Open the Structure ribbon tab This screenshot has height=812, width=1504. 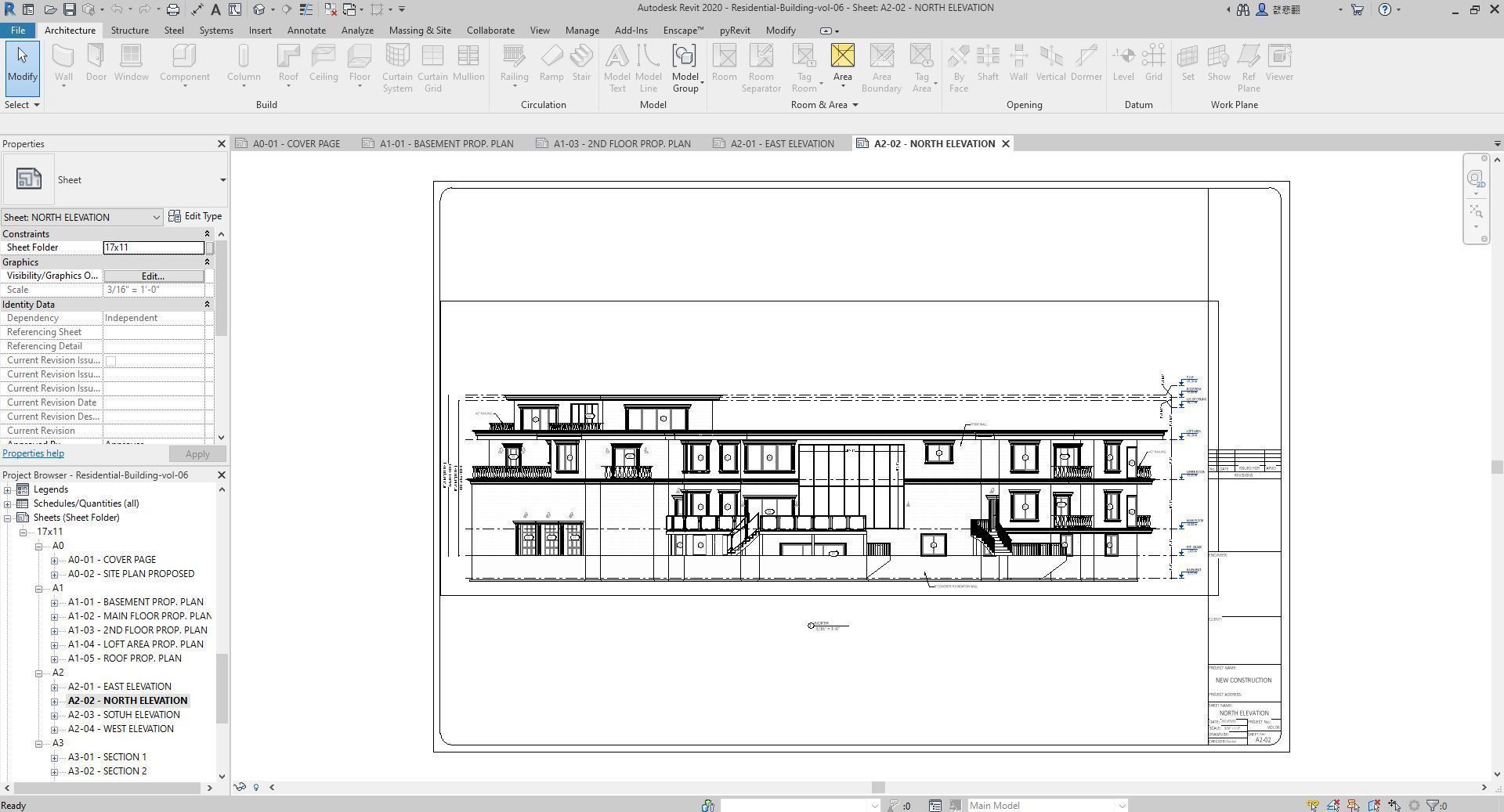(129, 31)
